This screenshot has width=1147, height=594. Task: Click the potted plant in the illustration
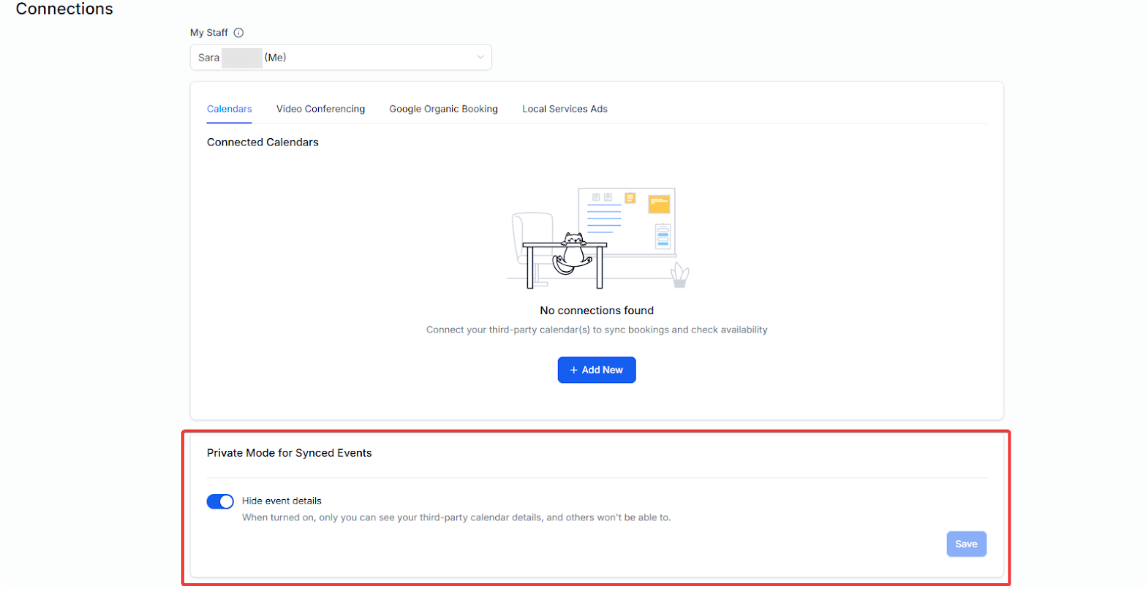tap(680, 275)
